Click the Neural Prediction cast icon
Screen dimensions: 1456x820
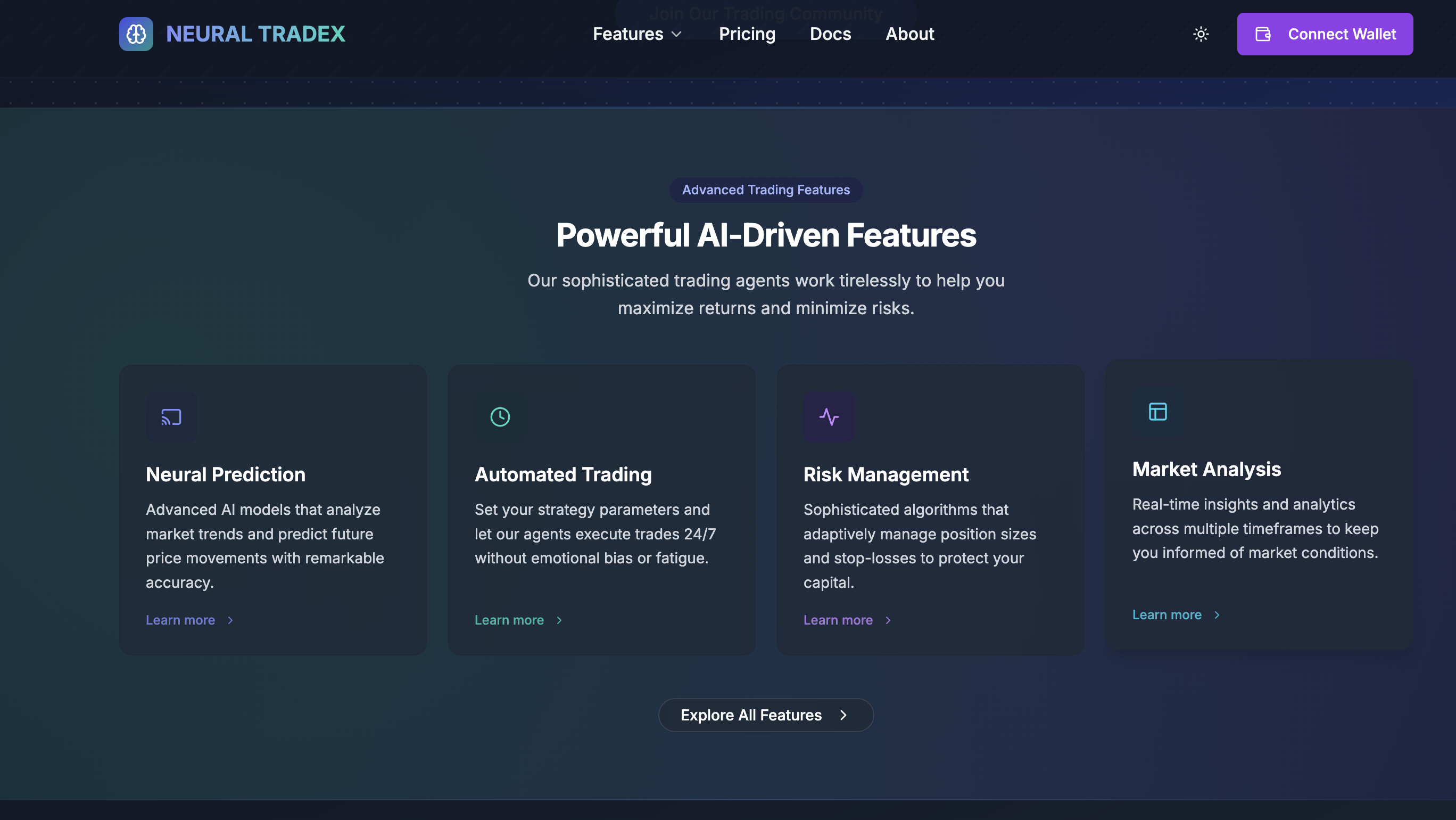pos(171,417)
